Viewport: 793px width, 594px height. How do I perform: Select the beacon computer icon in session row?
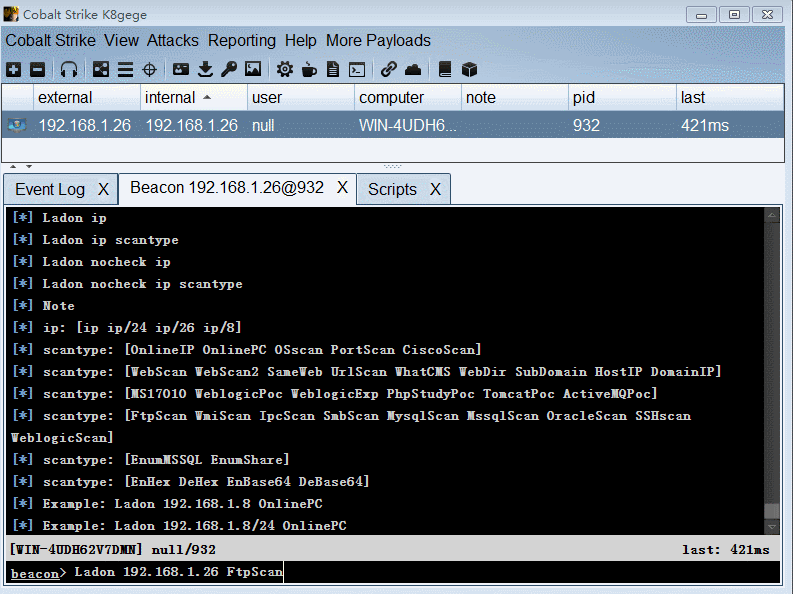click(17, 125)
